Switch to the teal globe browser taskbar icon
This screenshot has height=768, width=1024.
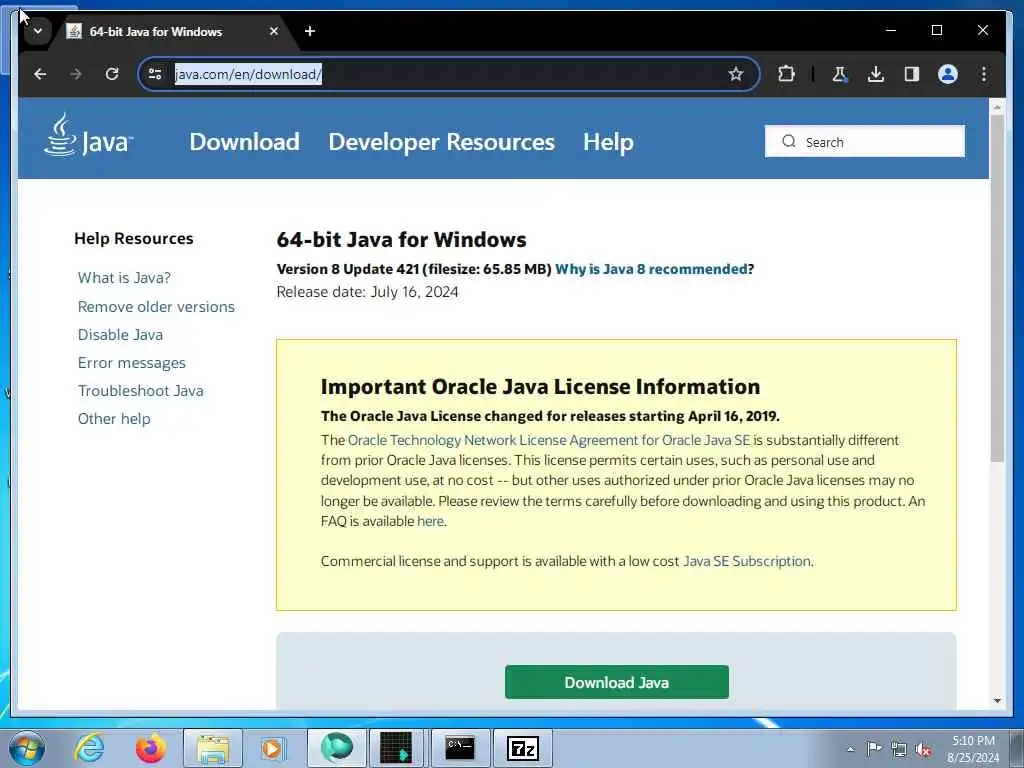pyautogui.click(x=336, y=748)
